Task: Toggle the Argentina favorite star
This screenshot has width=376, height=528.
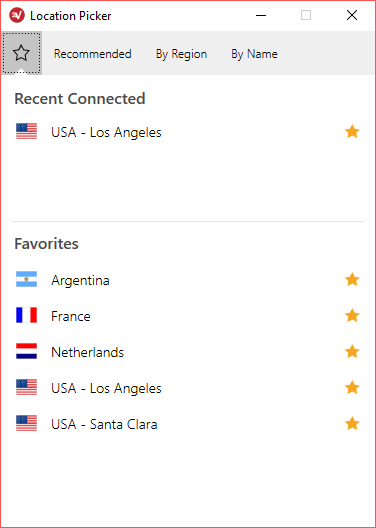Action: click(x=352, y=280)
